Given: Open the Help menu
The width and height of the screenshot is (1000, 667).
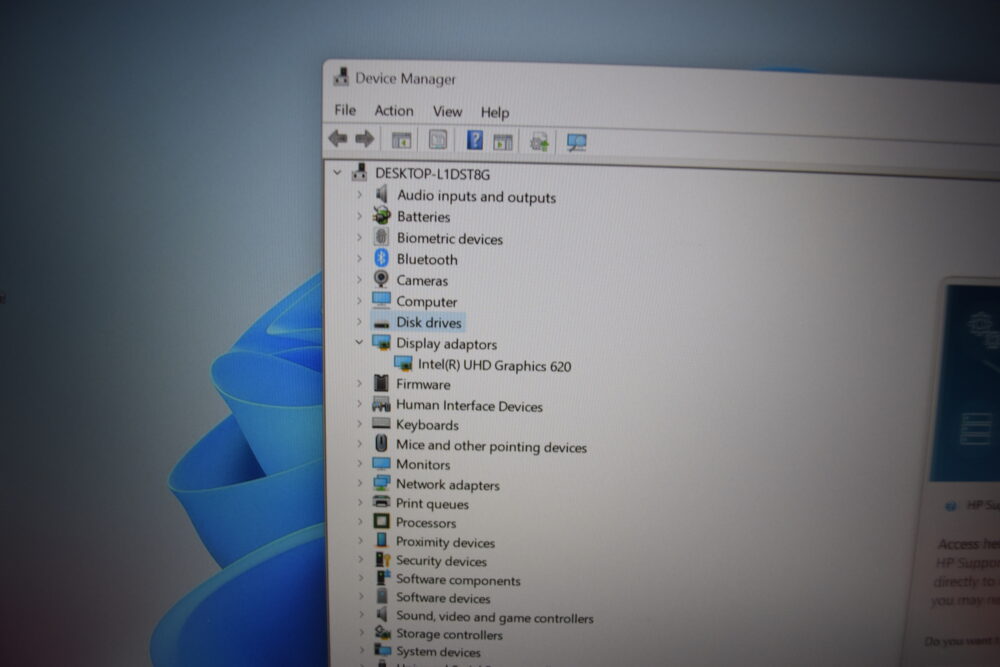Looking at the screenshot, I should point(495,112).
